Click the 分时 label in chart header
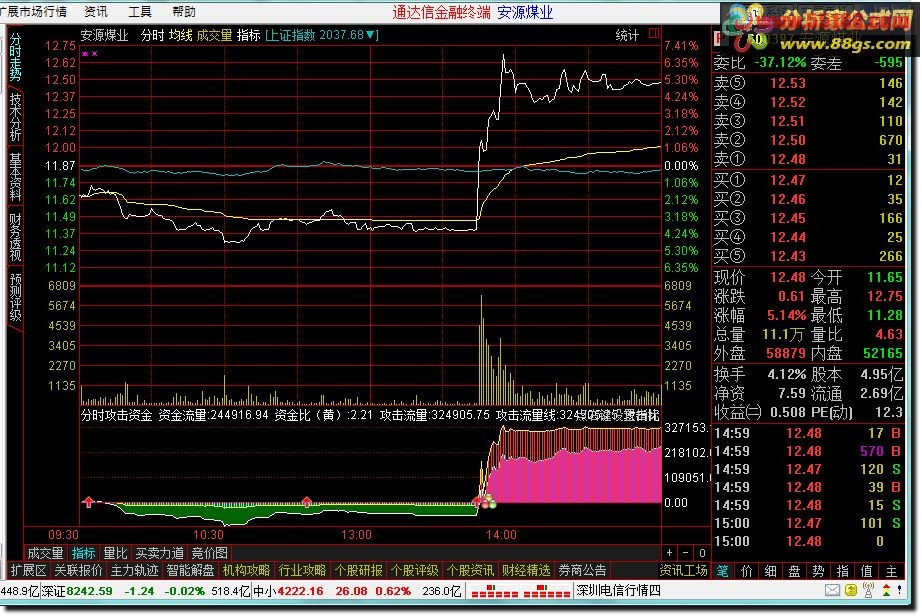The width and height of the screenshot is (922, 616). [x=152, y=35]
